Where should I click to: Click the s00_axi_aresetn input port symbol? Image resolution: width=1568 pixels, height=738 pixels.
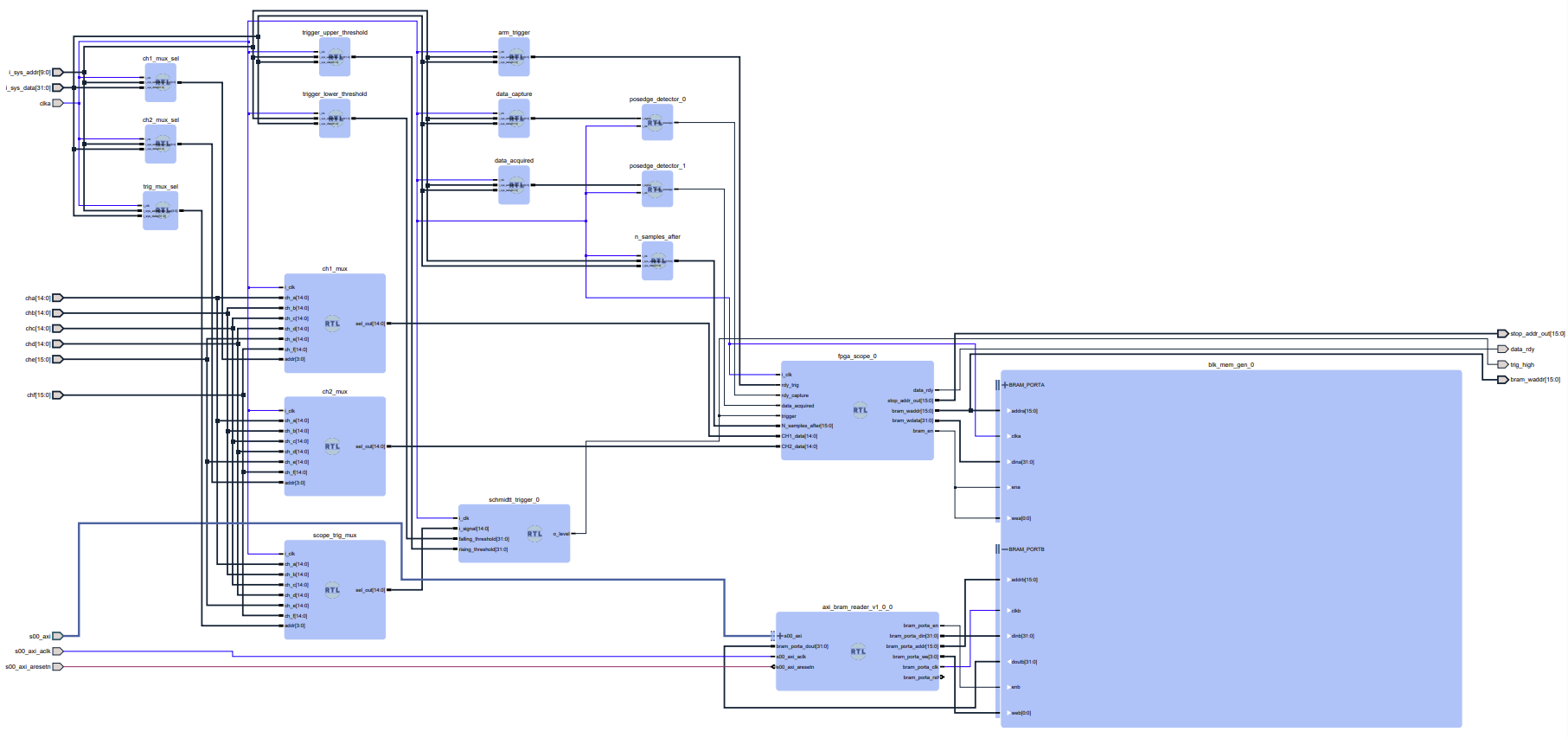pos(58,667)
